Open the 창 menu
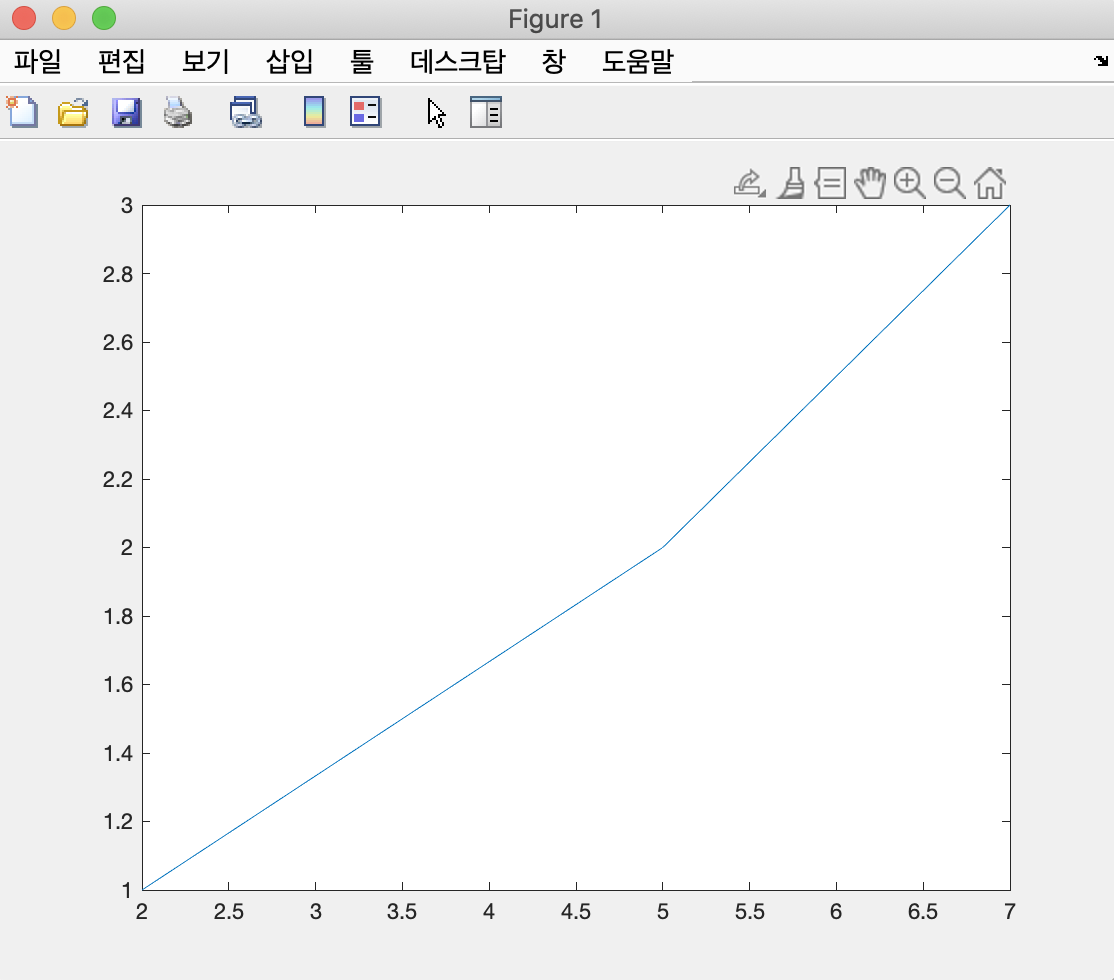 553,61
